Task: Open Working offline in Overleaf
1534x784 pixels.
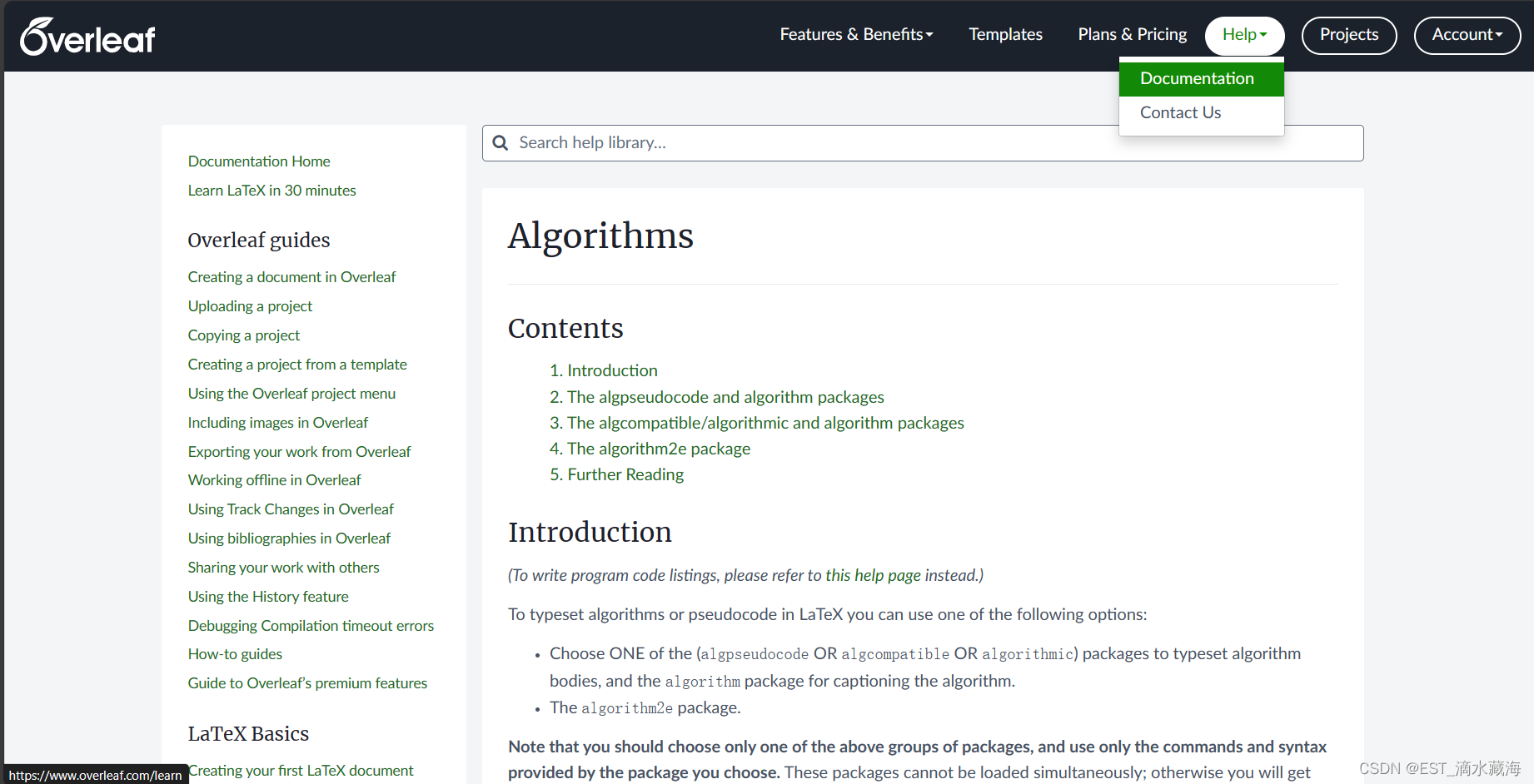Action: pos(275,480)
